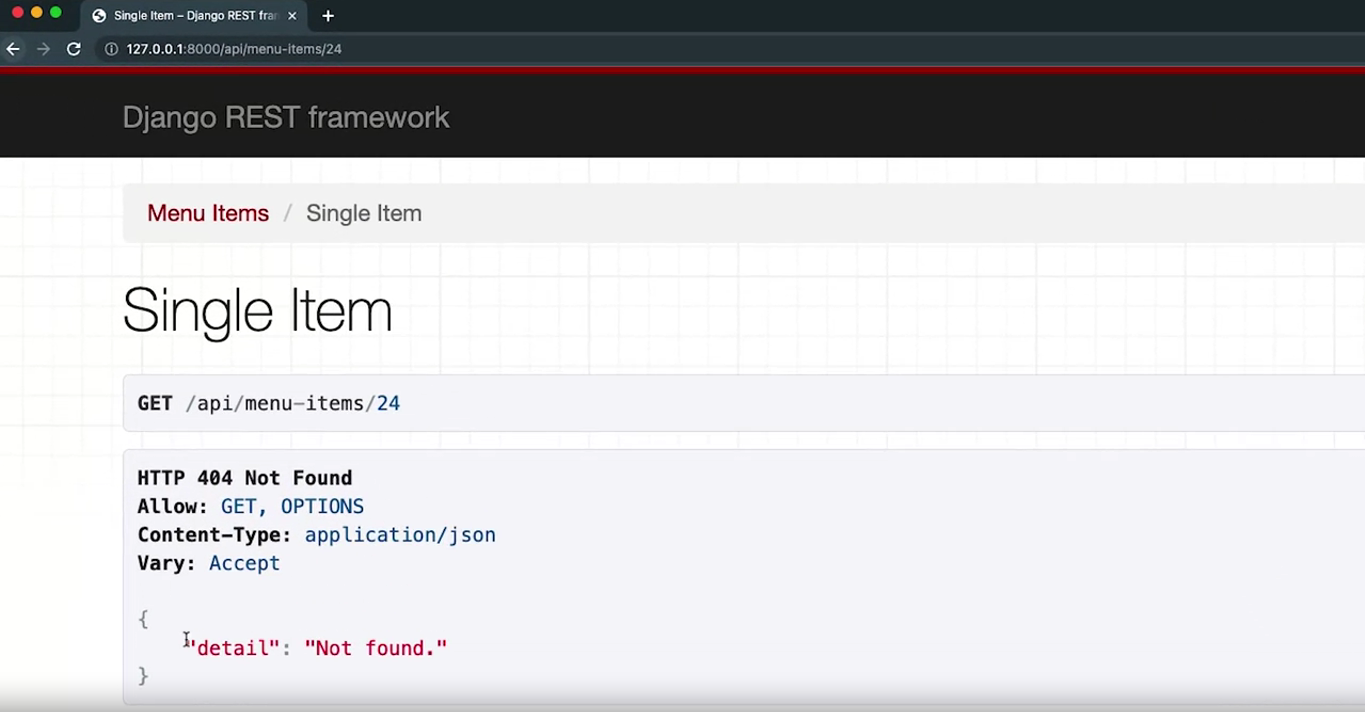Open the site information icon beside URL
Image resolution: width=1365 pixels, height=712 pixels.
[111, 49]
